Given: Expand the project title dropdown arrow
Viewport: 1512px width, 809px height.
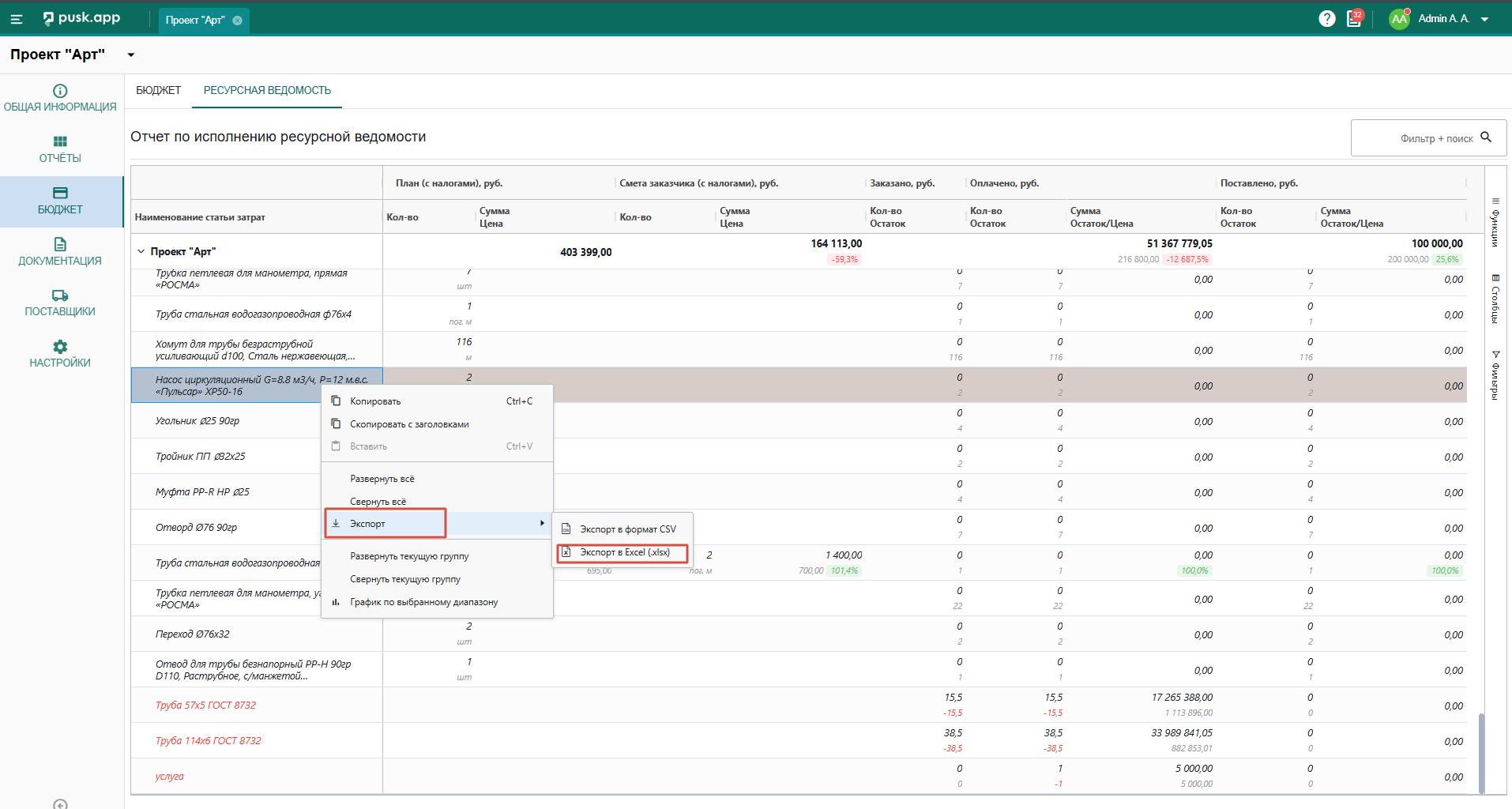Looking at the screenshot, I should point(131,55).
